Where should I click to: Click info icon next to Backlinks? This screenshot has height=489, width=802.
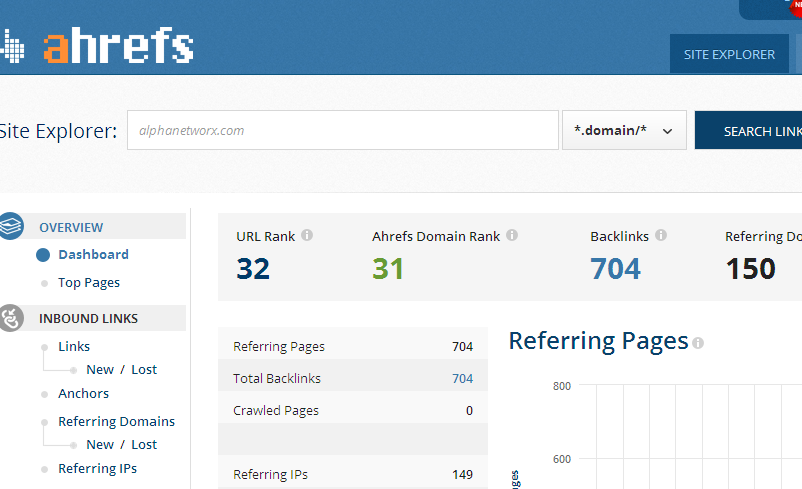click(661, 235)
